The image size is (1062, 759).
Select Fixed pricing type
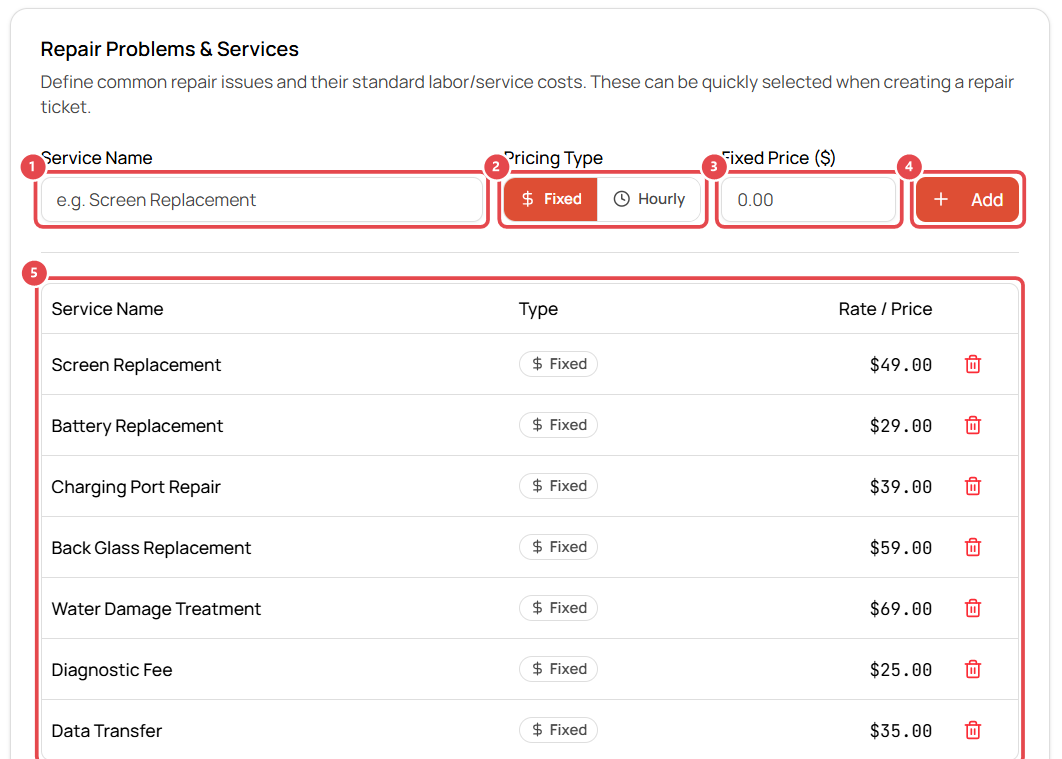tap(551, 199)
